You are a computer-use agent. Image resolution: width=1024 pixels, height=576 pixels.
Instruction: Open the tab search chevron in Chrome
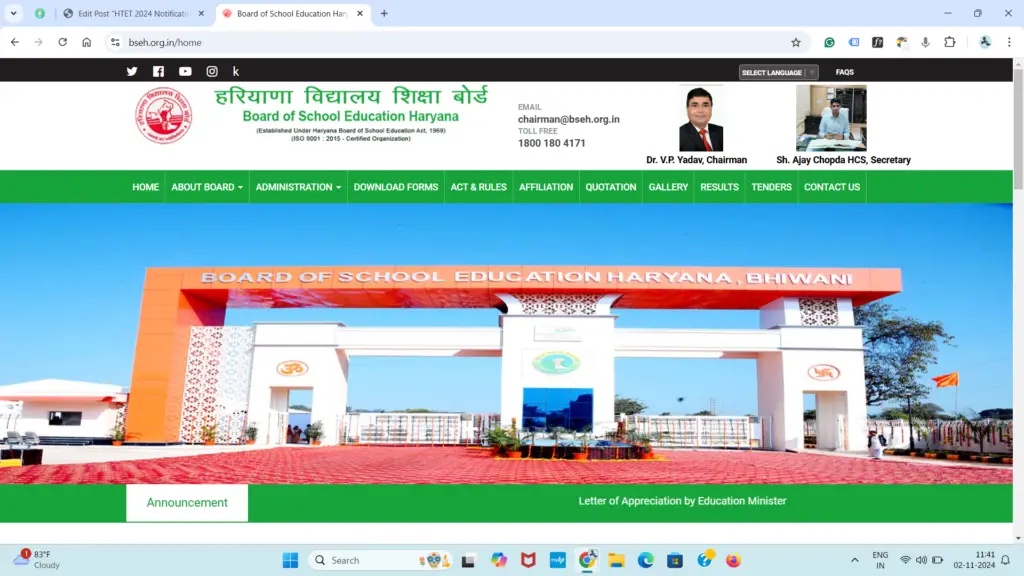click(13, 13)
